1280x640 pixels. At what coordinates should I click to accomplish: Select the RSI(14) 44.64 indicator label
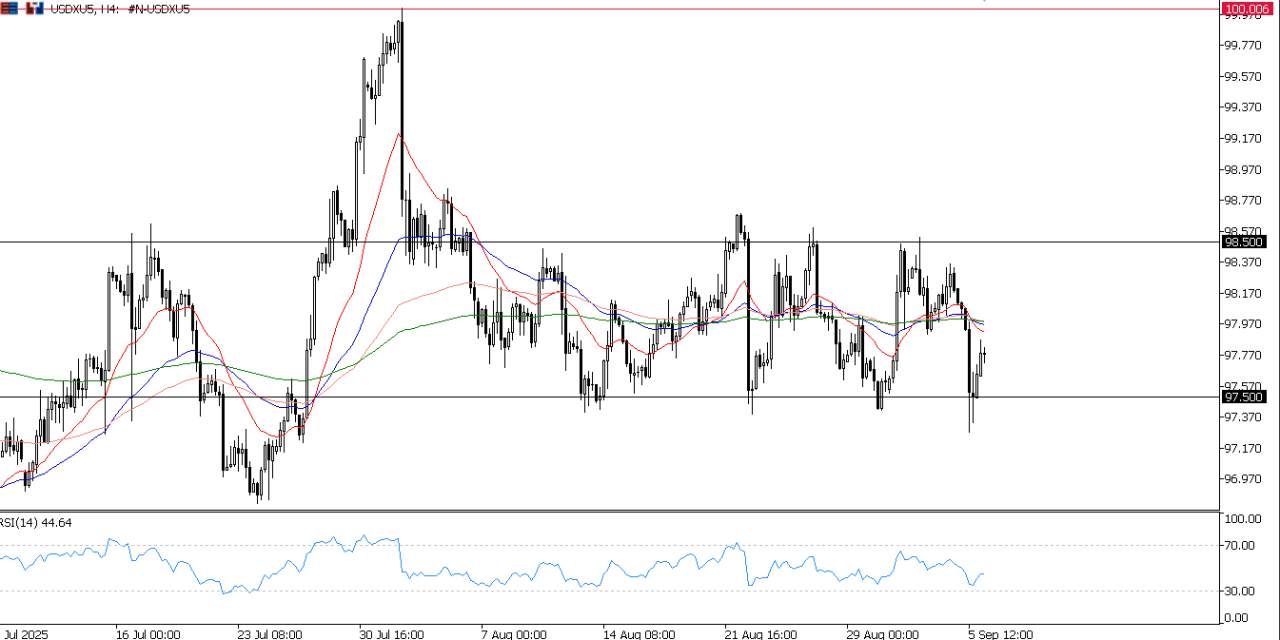tap(36, 522)
